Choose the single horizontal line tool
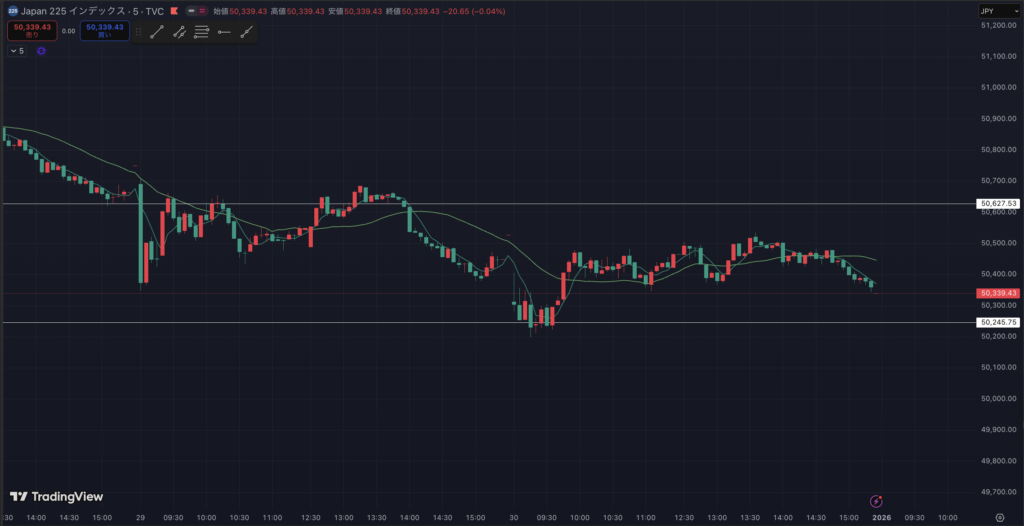This screenshot has width=1024, height=526. [223, 32]
